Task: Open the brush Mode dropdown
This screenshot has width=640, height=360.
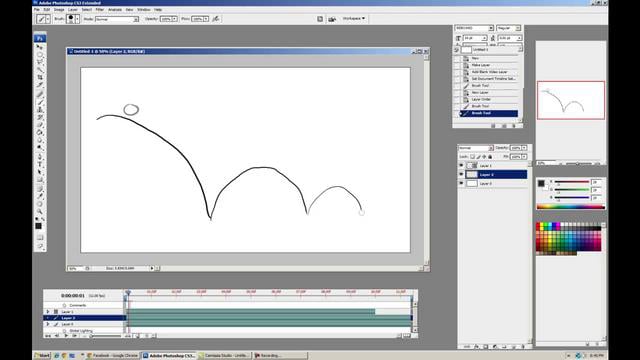Action: pos(117,19)
